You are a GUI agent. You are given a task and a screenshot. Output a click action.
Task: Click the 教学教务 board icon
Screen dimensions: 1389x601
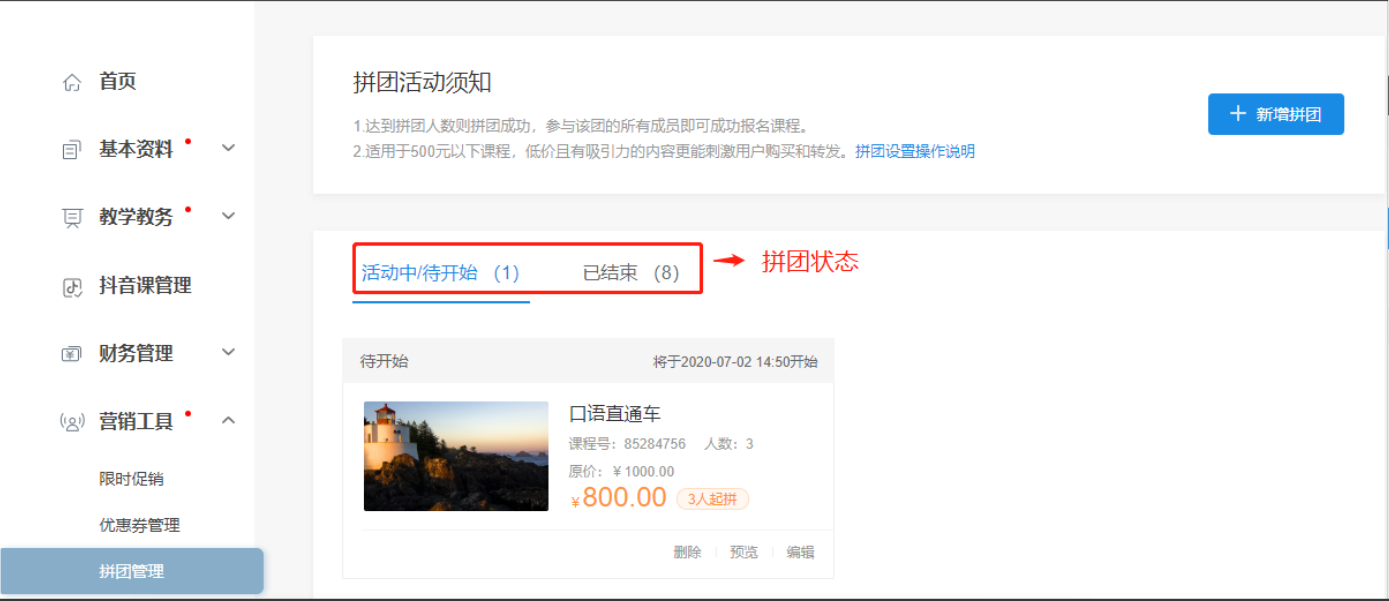pyautogui.click(x=72, y=218)
